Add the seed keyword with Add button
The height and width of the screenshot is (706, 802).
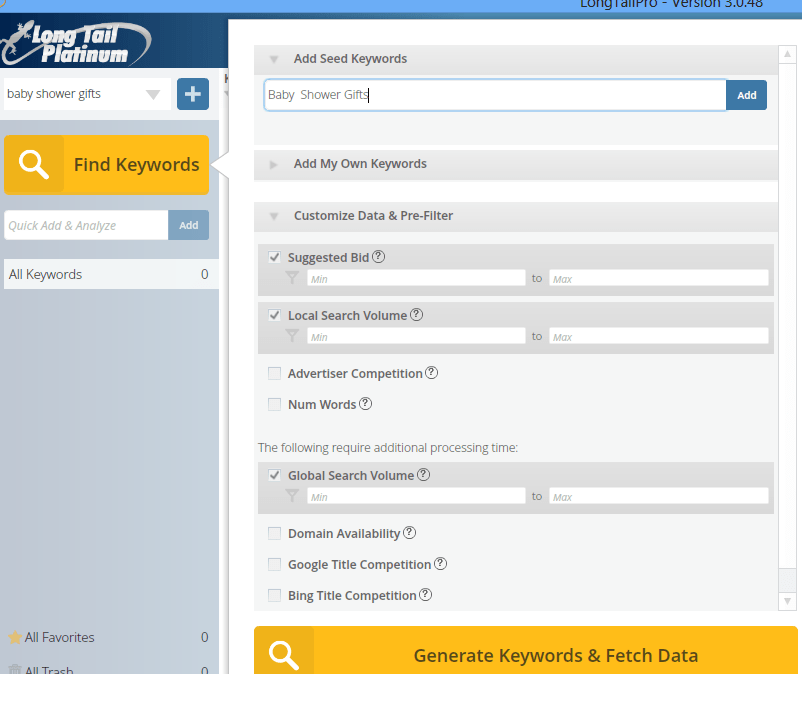coord(746,95)
